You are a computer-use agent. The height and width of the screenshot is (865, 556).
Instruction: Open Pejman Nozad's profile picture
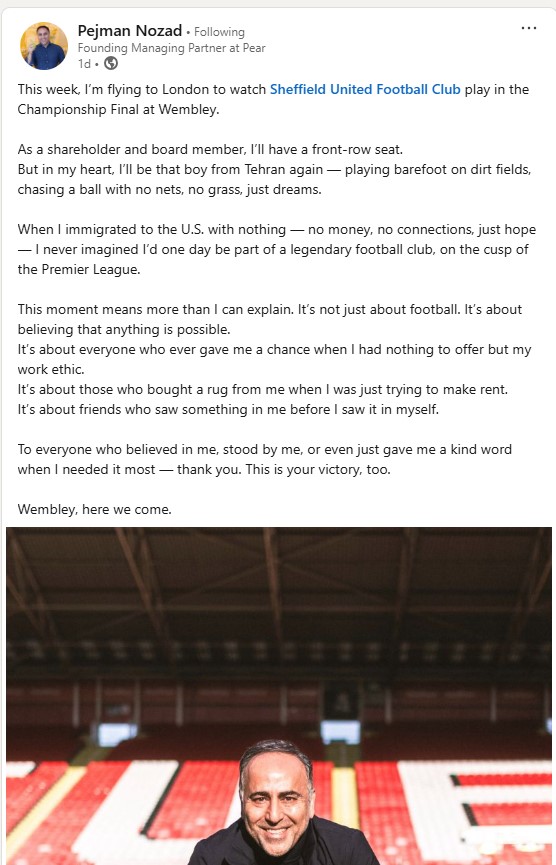(44, 46)
